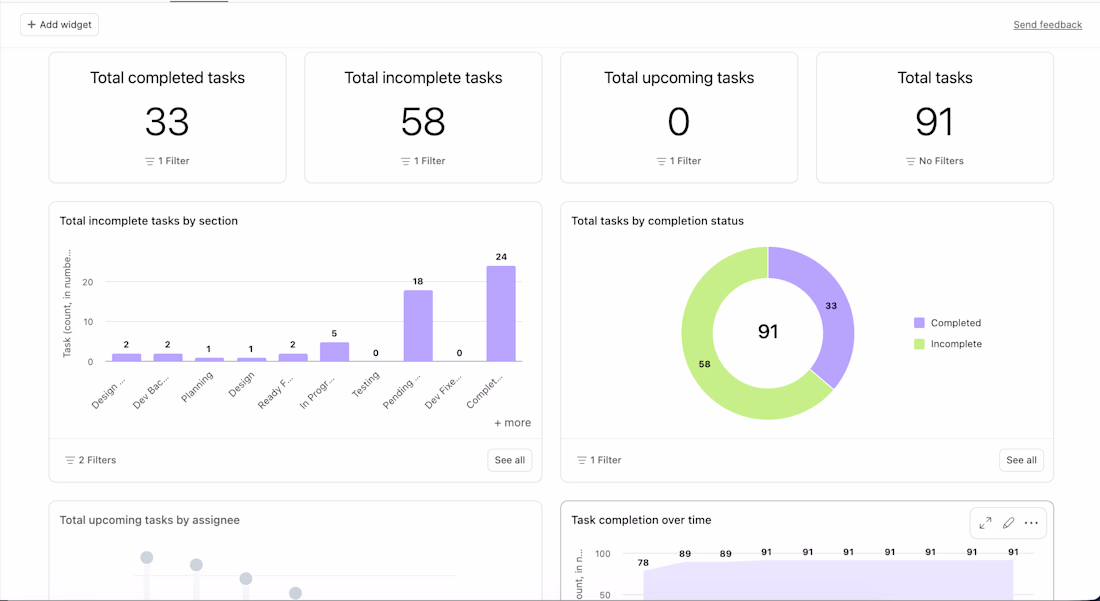This screenshot has width=1100, height=601.
Task: Open 2 Filters on incomplete tasks by section
Action: coord(90,460)
